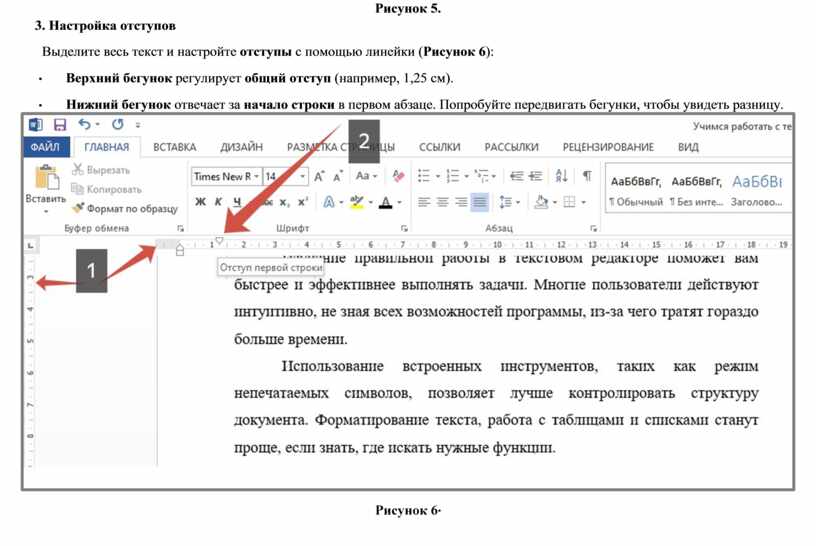Expand the borders dropdown arrow
816x546 pixels.
[583, 202]
